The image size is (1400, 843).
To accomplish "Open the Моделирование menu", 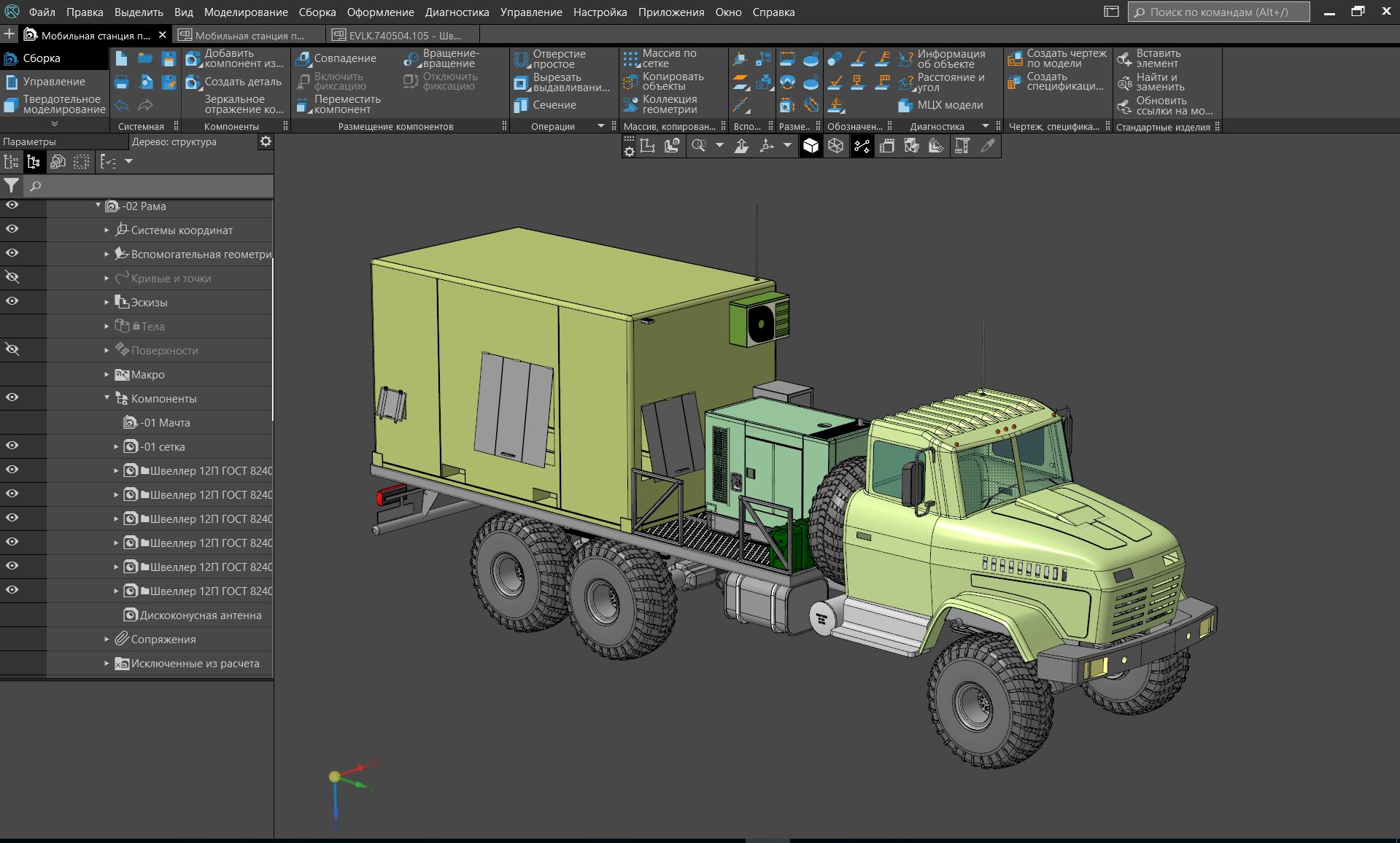I will [x=245, y=12].
